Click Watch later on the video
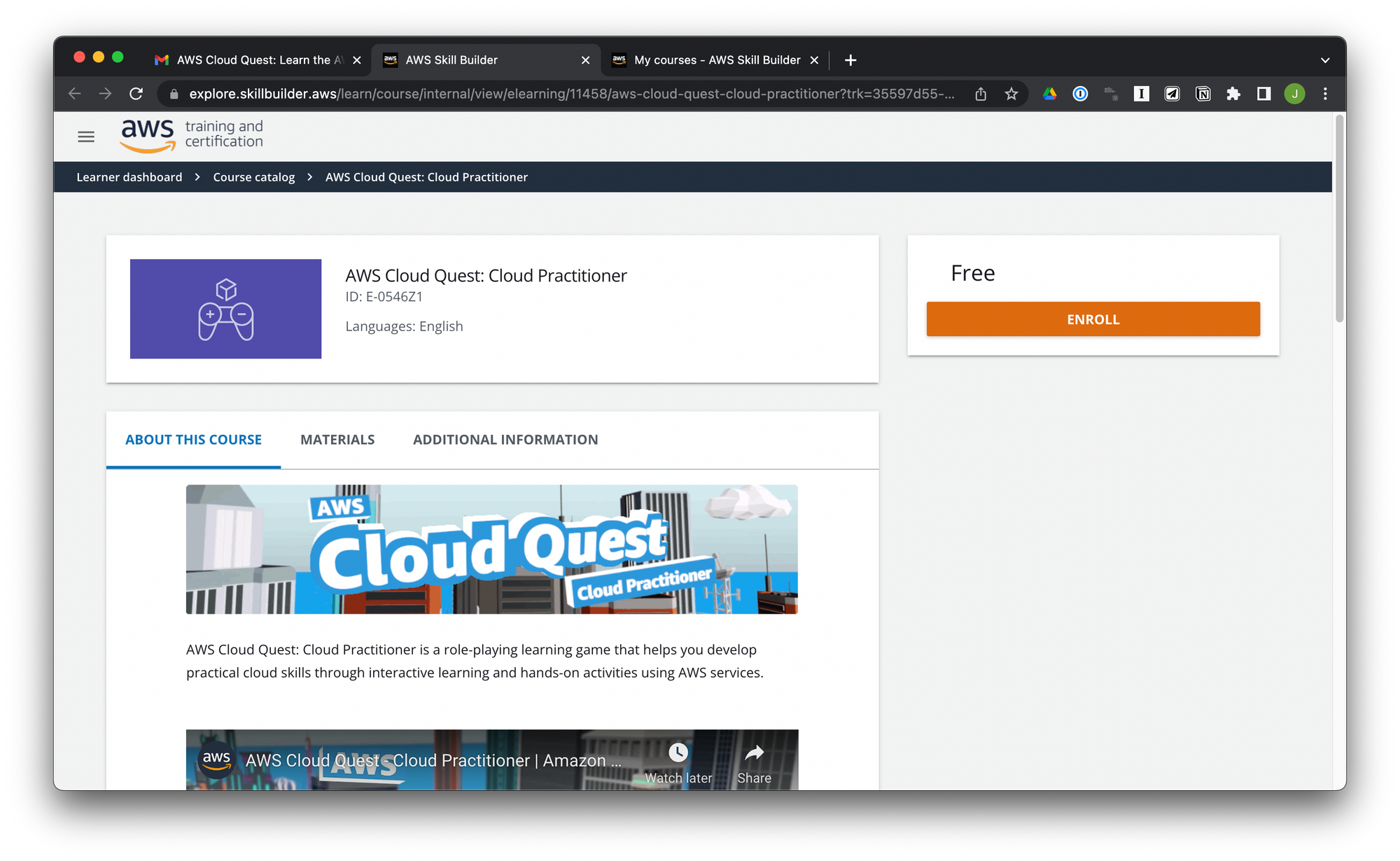The height and width of the screenshot is (861, 1400). (x=678, y=763)
